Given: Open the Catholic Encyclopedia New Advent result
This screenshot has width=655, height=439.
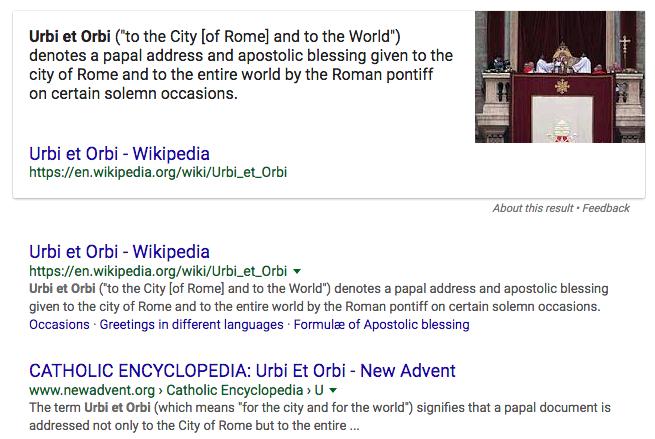Looking at the screenshot, I should (x=242, y=371).
